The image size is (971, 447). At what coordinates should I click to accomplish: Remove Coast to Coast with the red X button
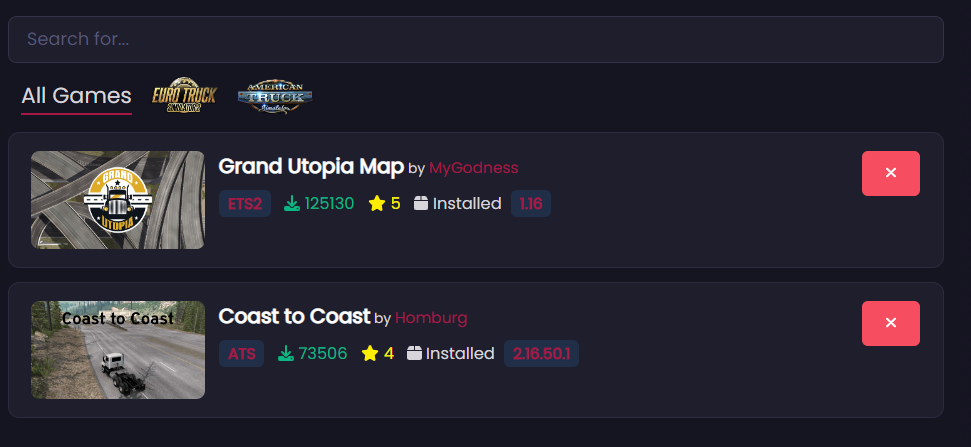[890, 323]
